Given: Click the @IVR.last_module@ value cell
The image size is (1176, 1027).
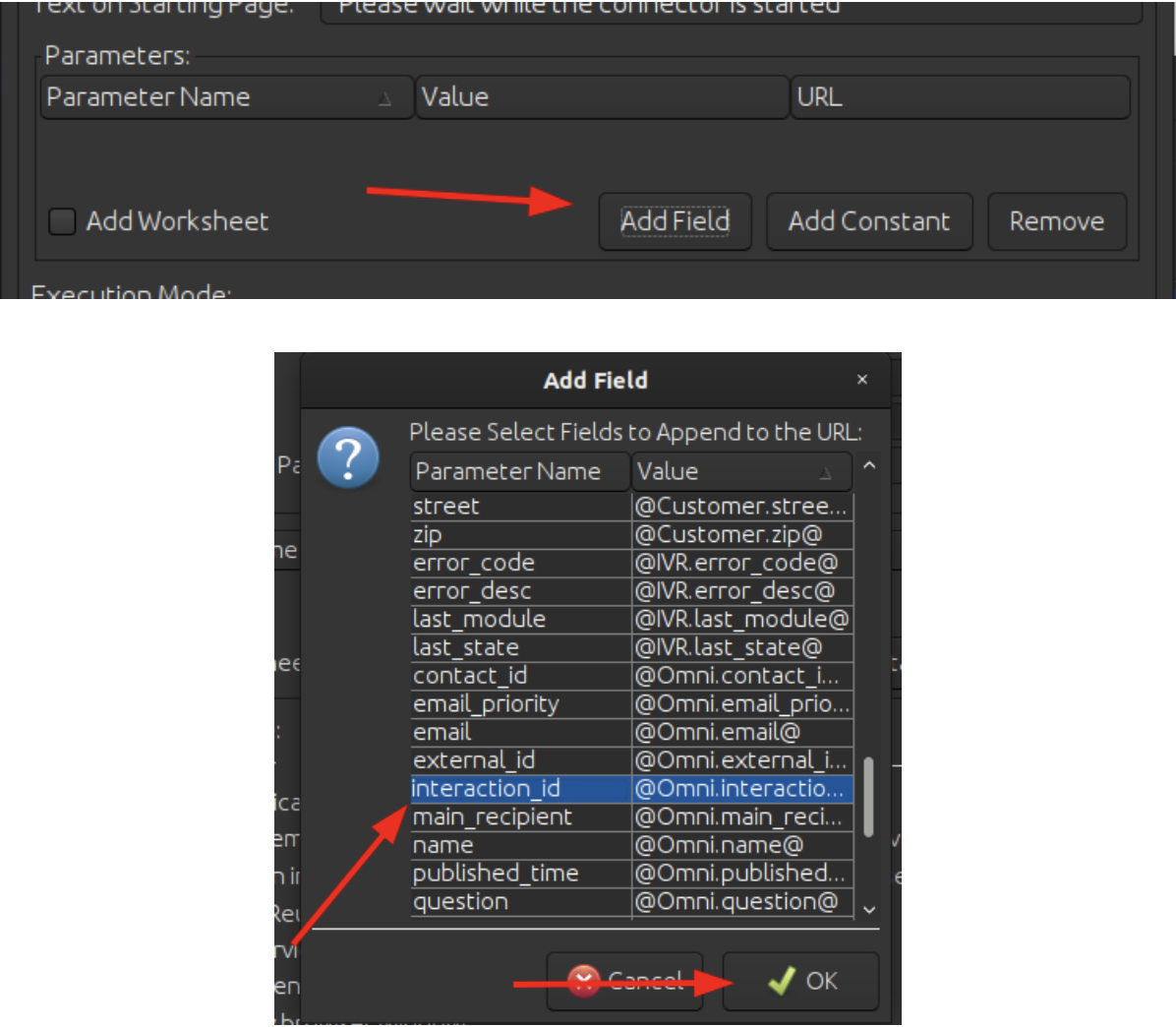Looking at the screenshot, I should [742, 620].
